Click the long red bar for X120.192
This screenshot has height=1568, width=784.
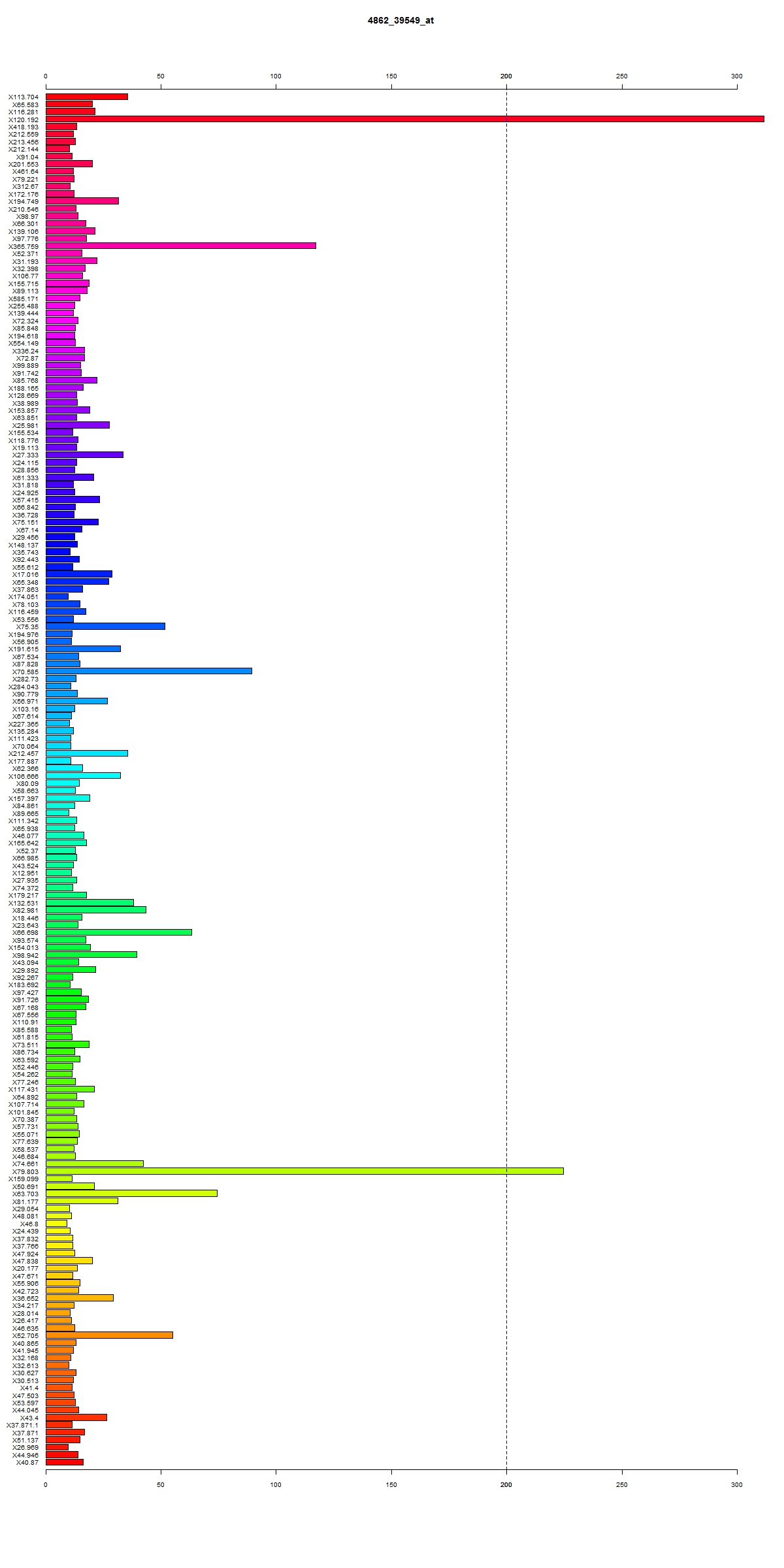(405, 119)
